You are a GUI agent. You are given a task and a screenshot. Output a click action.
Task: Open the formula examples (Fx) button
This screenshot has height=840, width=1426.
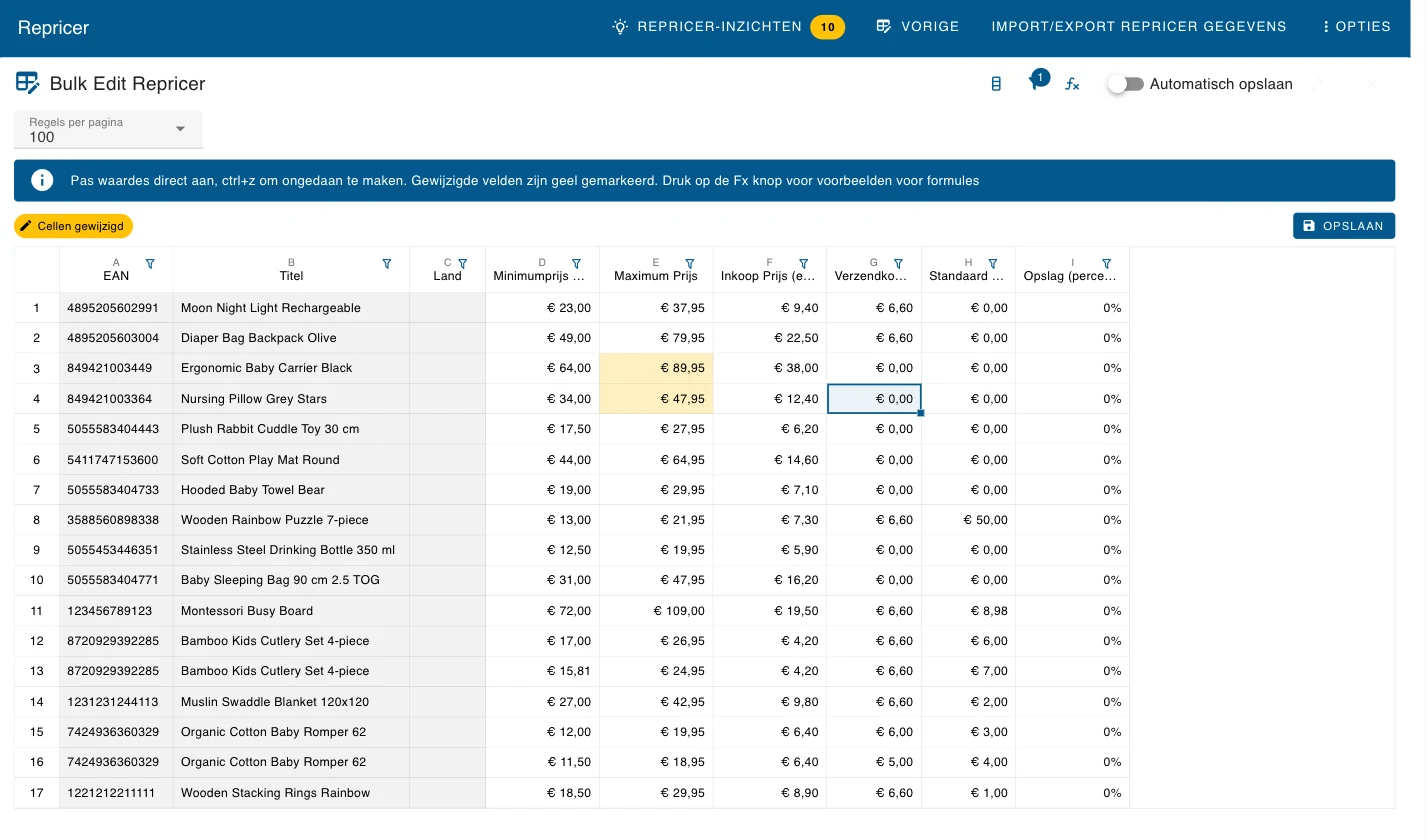tap(1072, 85)
